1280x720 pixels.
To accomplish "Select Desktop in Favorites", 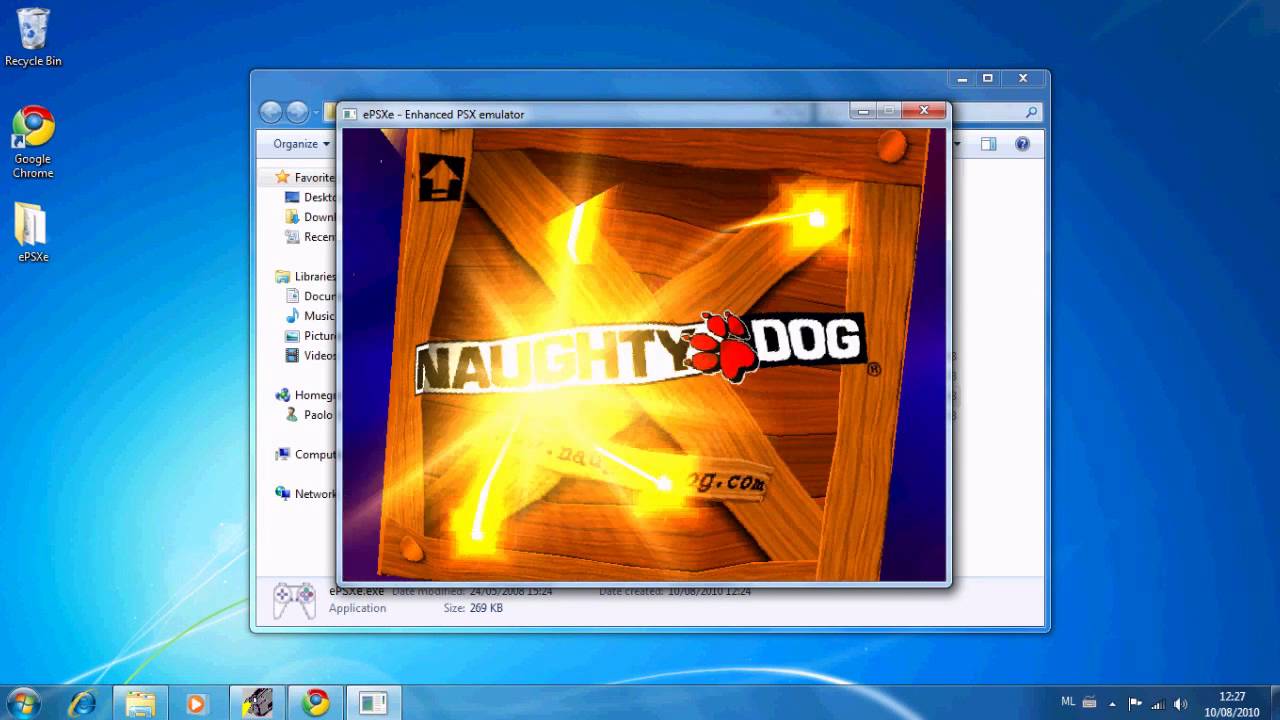I will point(311,197).
